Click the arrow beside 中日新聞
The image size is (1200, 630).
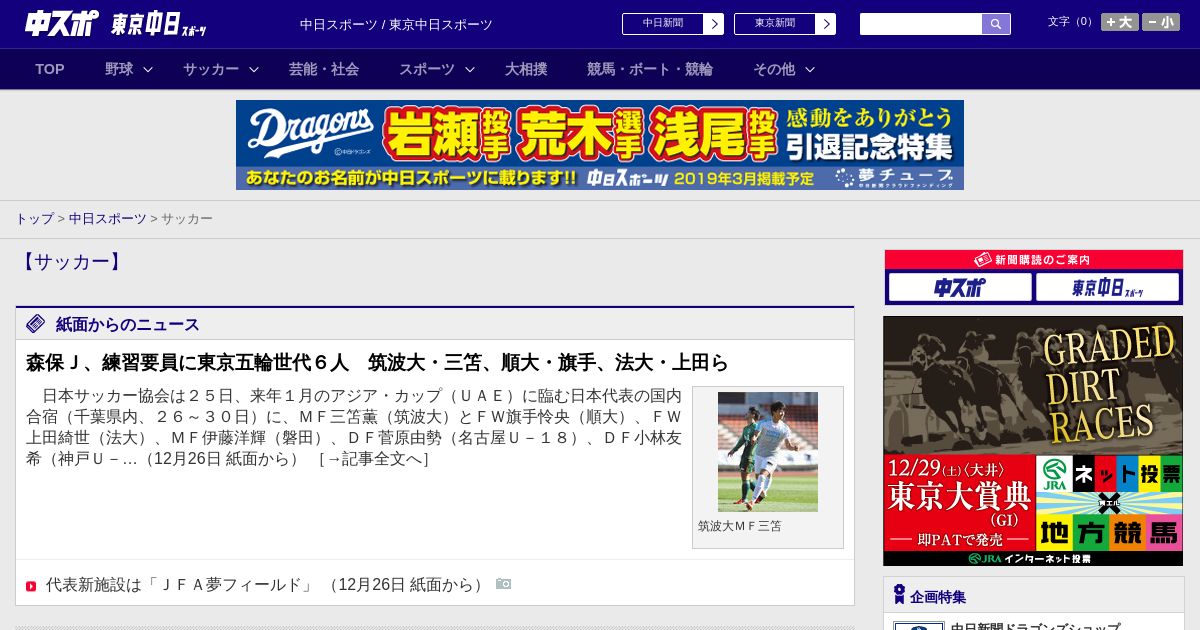(x=714, y=24)
